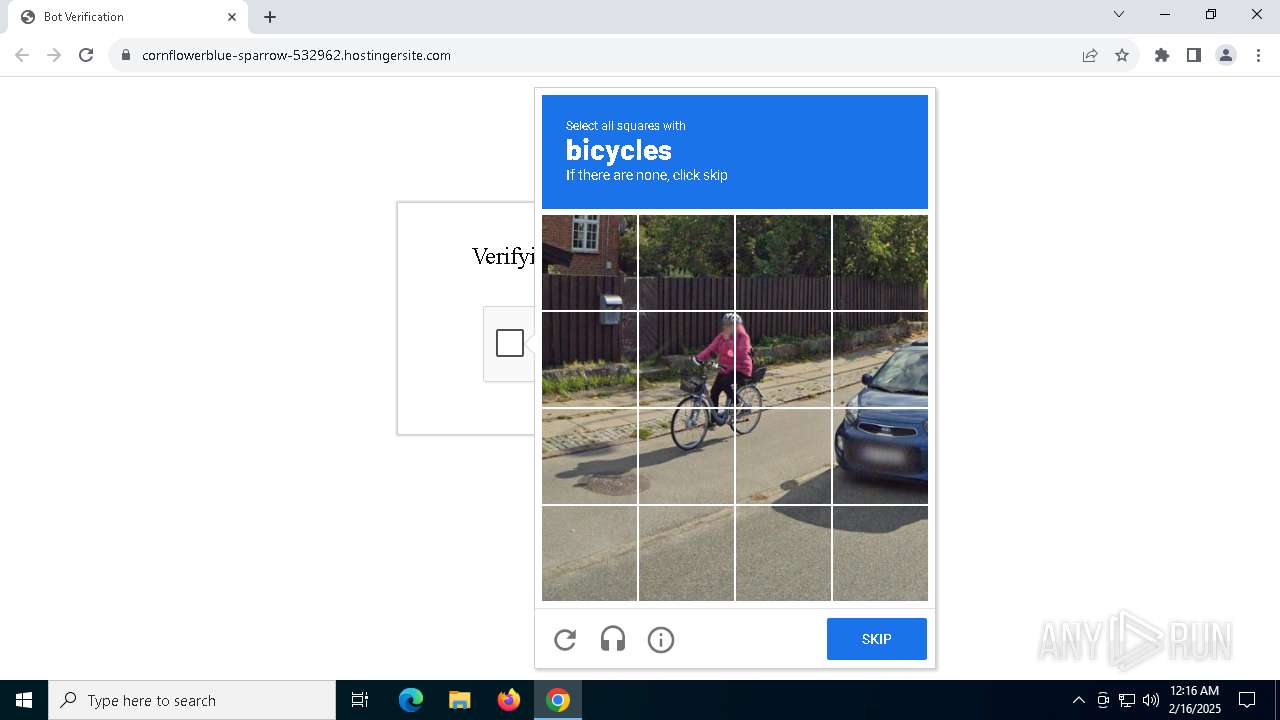
Task: Launch Microsoft Edge from taskbar
Action: (411, 700)
